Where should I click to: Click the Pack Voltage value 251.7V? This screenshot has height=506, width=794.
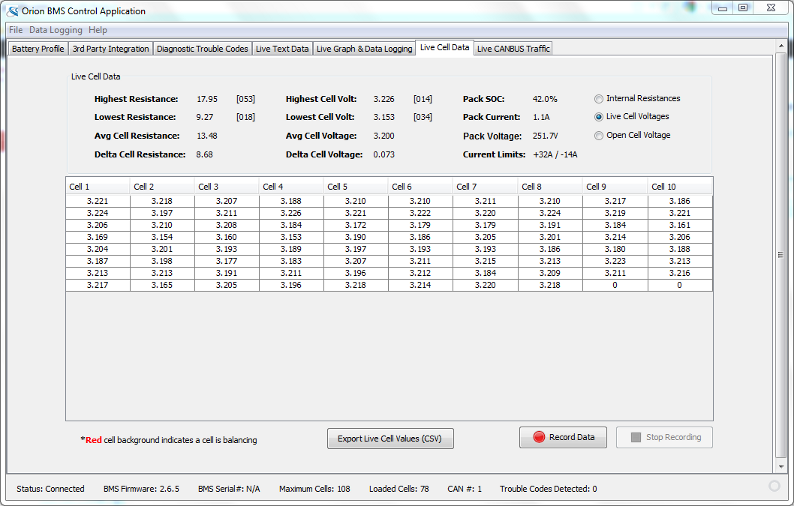[545, 136]
